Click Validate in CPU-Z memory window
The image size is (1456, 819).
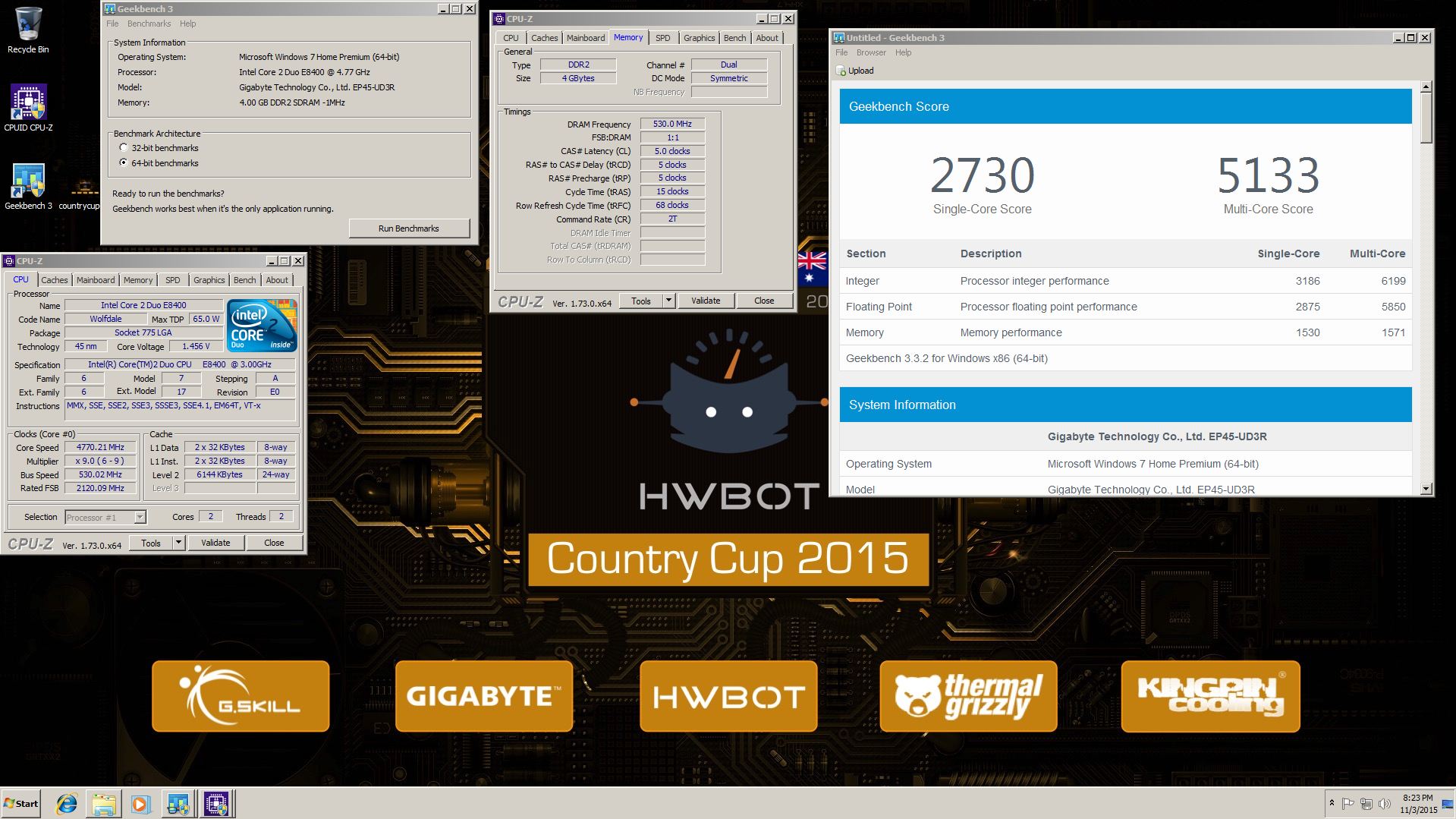[706, 301]
